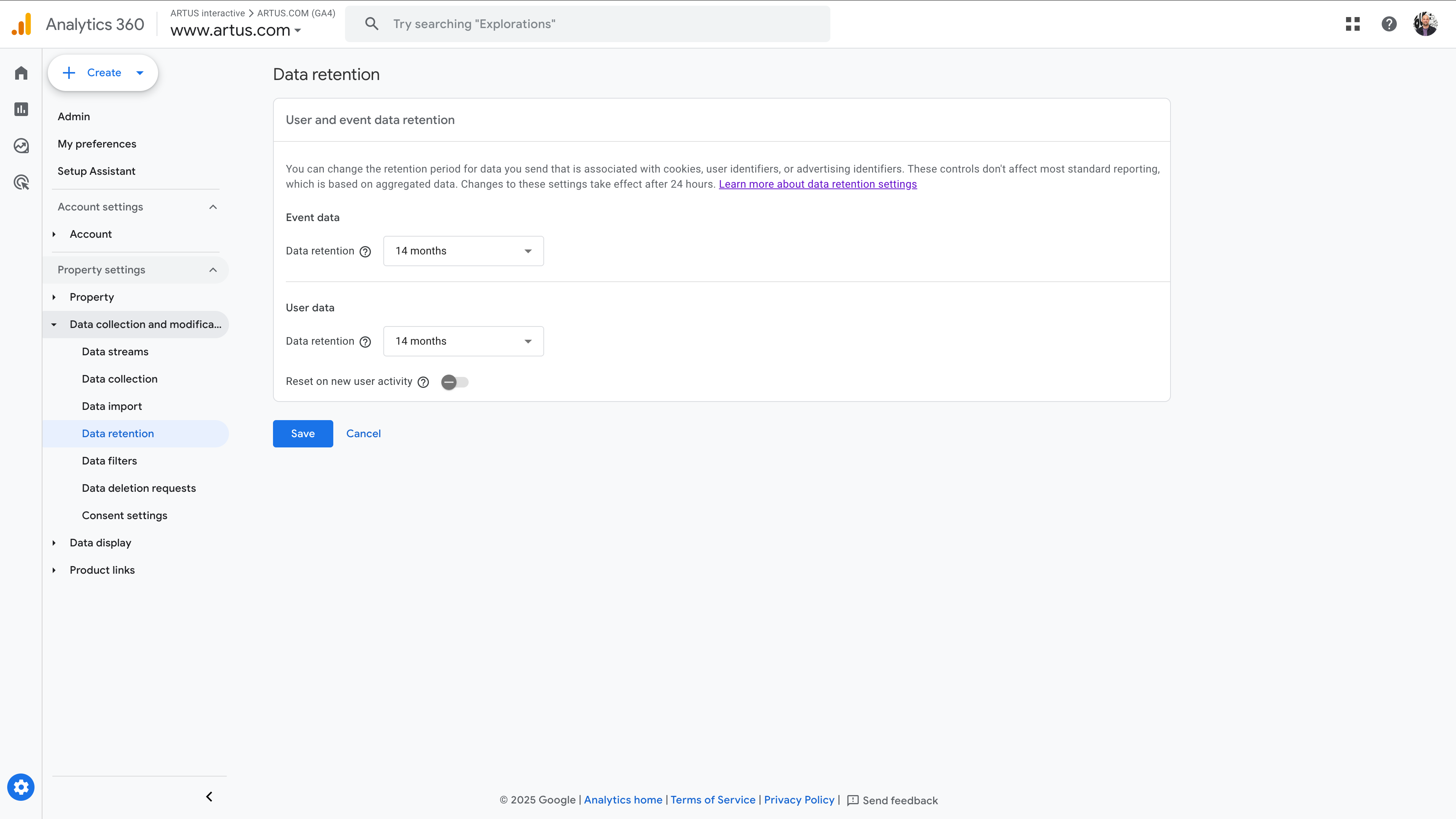The image size is (1456, 819).
Task: Select Data filters in sidebar
Action: tap(109, 461)
